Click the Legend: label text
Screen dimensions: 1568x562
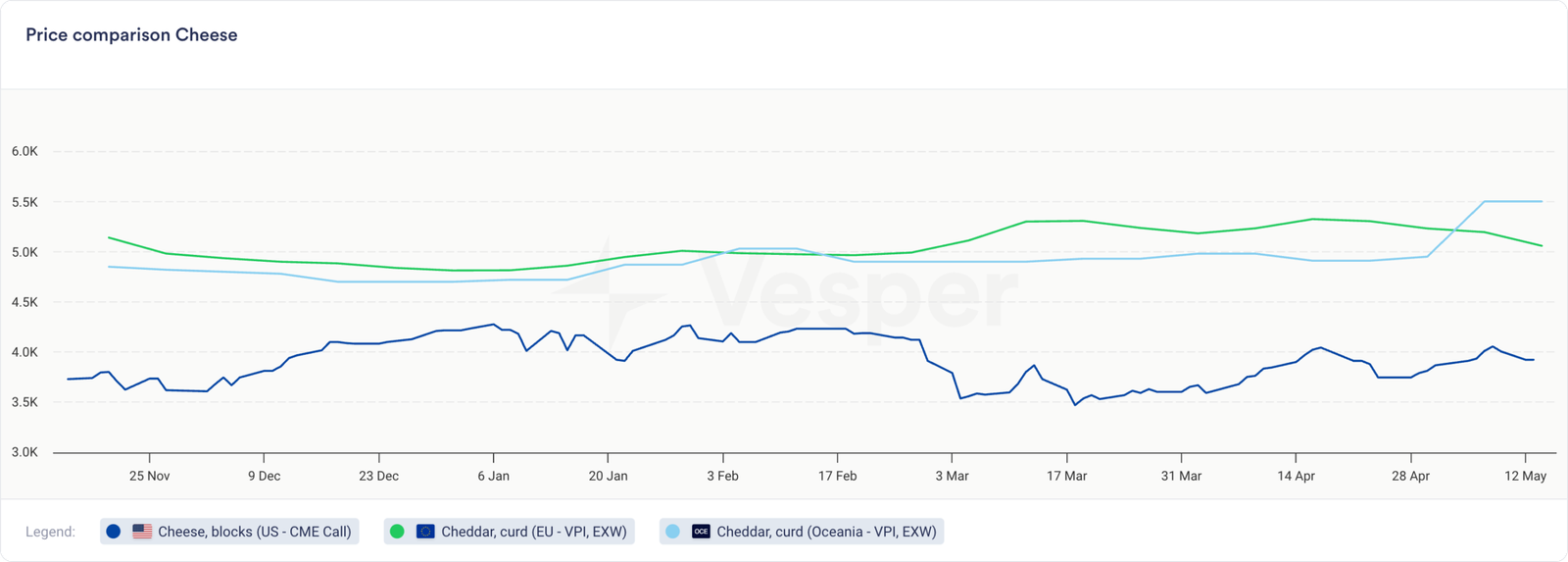coord(50,532)
